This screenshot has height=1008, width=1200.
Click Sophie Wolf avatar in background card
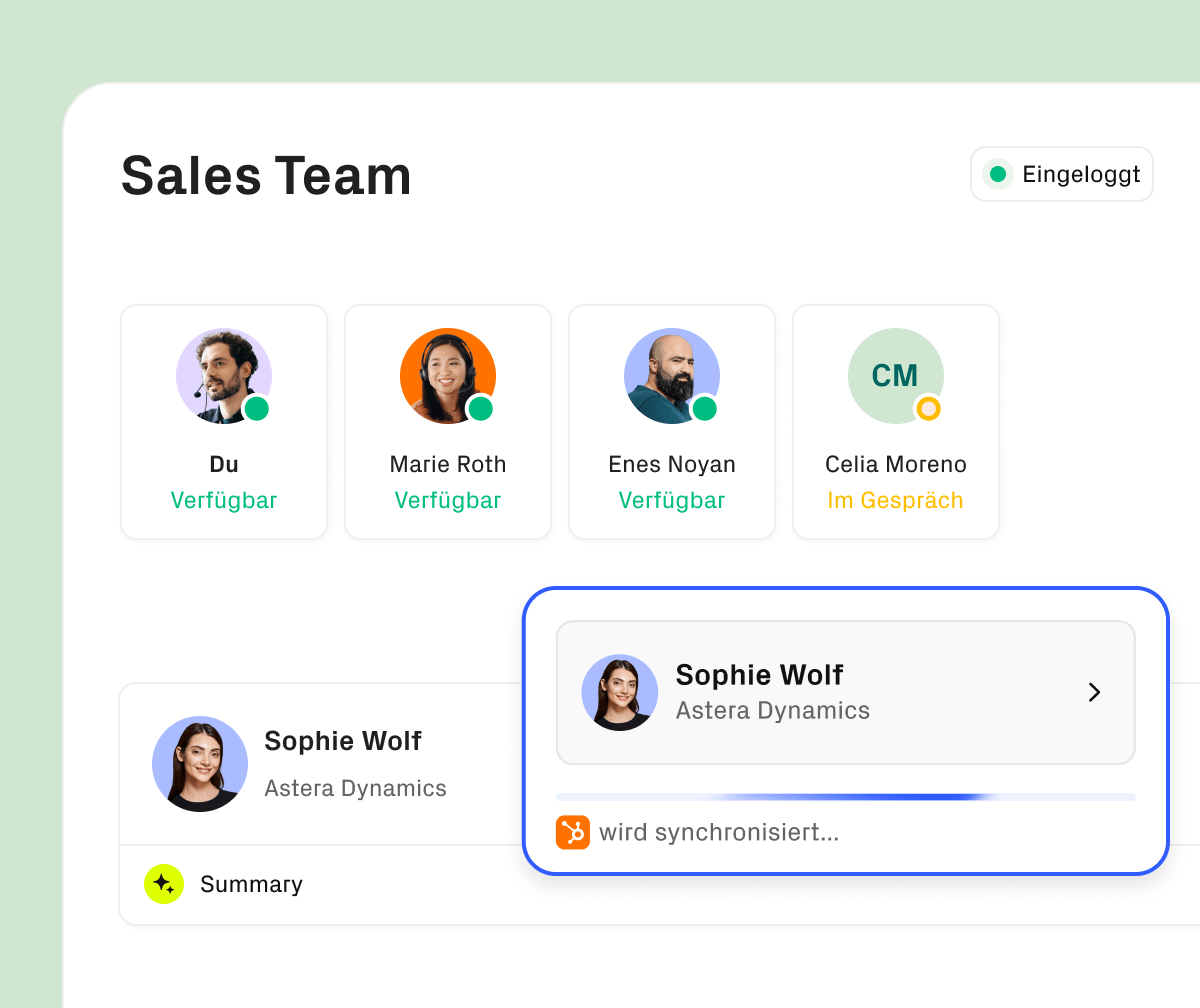point(200,764)
